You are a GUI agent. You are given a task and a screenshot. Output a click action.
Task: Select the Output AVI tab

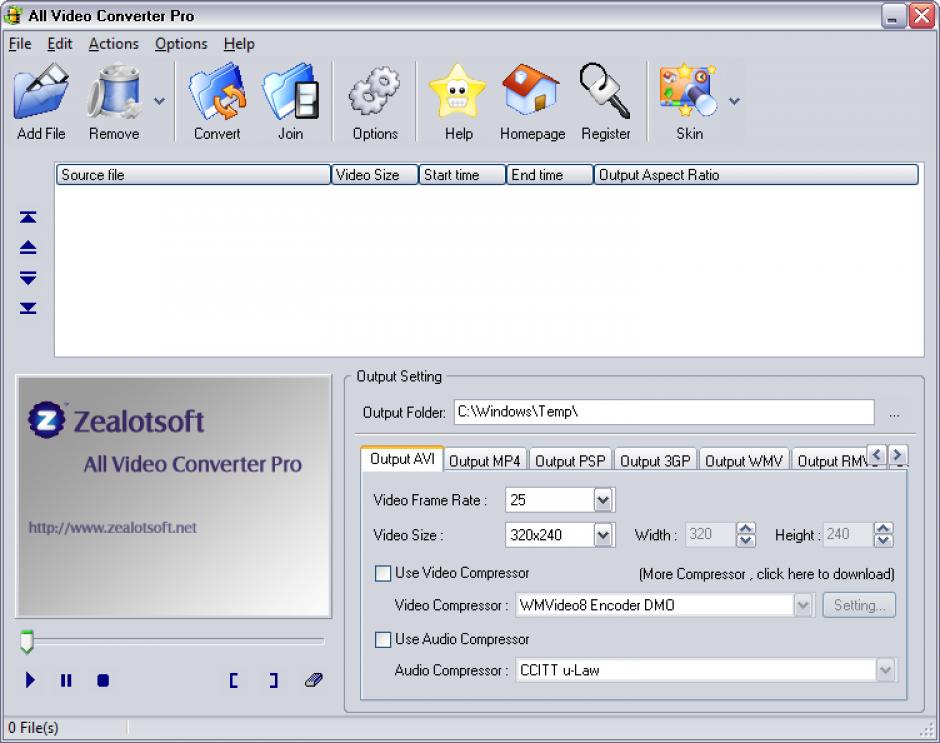click(x=402, y=459)
